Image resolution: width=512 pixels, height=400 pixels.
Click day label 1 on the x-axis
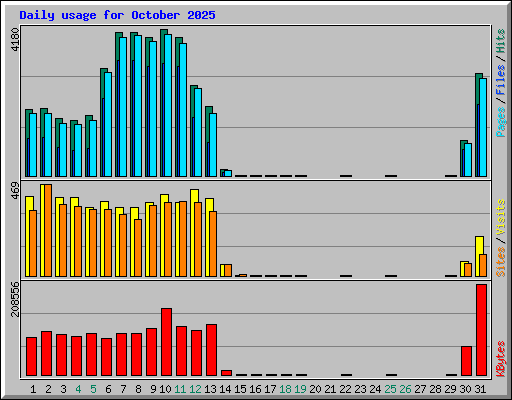[x=33, y=389]
